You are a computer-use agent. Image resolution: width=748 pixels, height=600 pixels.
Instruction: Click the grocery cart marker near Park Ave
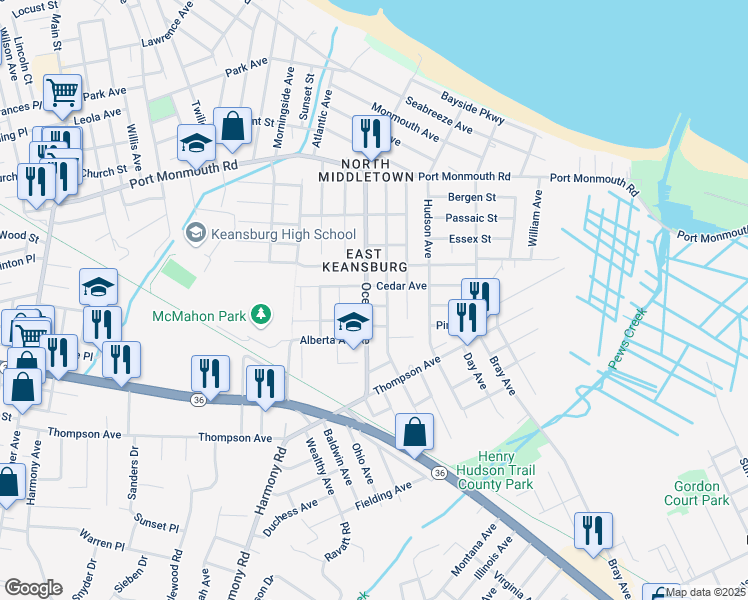pyautogui.click(x=62, y=96)
